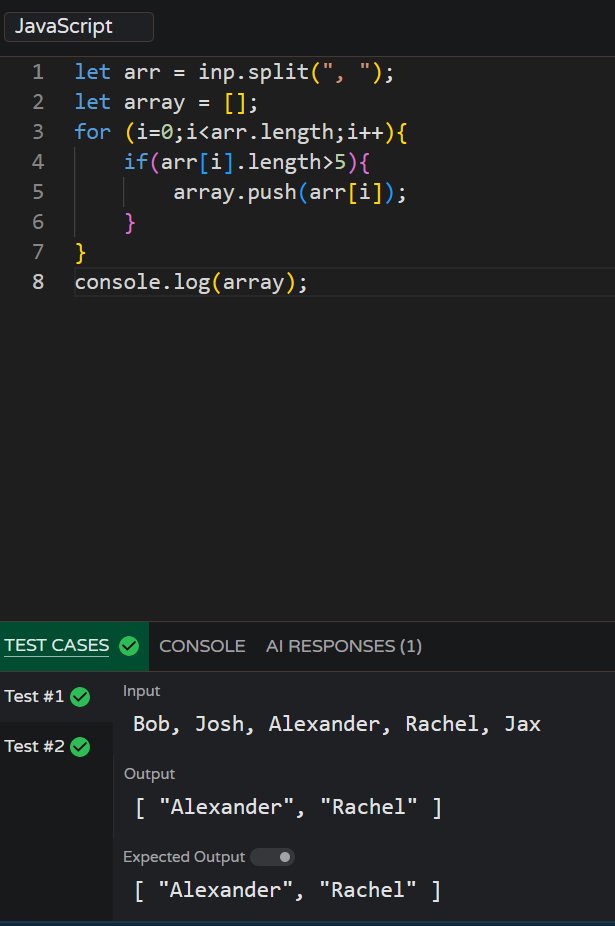Click the Expected Output array text
Viewport: 615px width, 926px height.
288,890
